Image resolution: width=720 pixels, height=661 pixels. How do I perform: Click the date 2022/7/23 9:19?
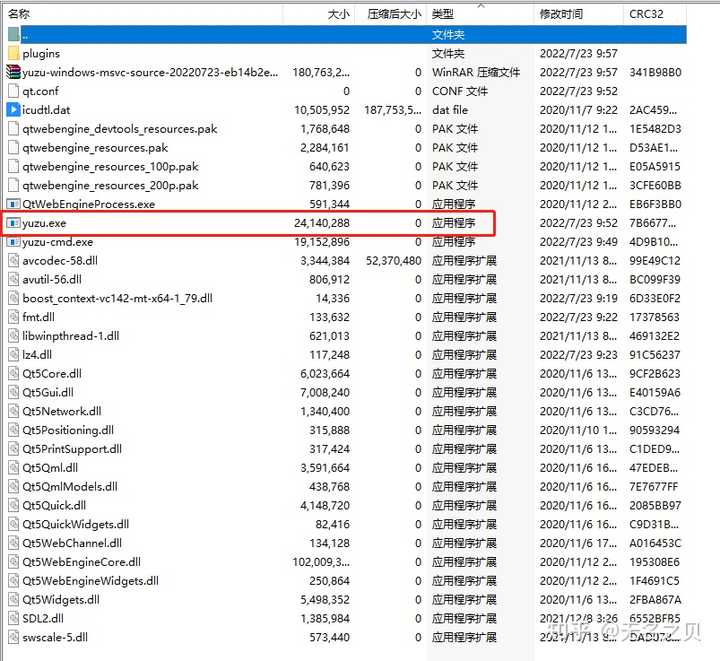[x=579, y=298]
